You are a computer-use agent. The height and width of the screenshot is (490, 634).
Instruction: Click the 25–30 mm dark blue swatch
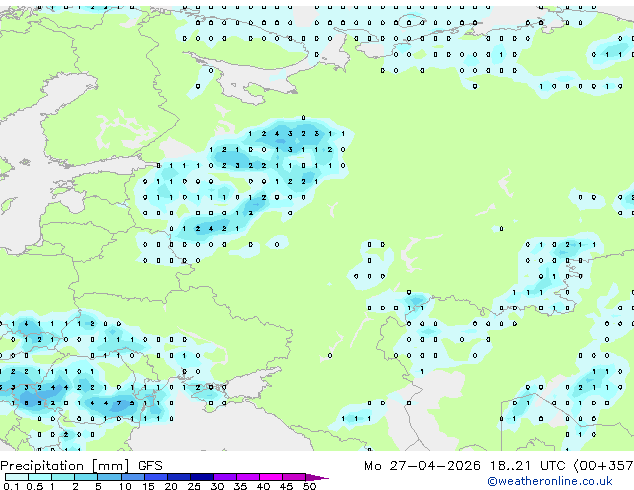coord(202,477)
